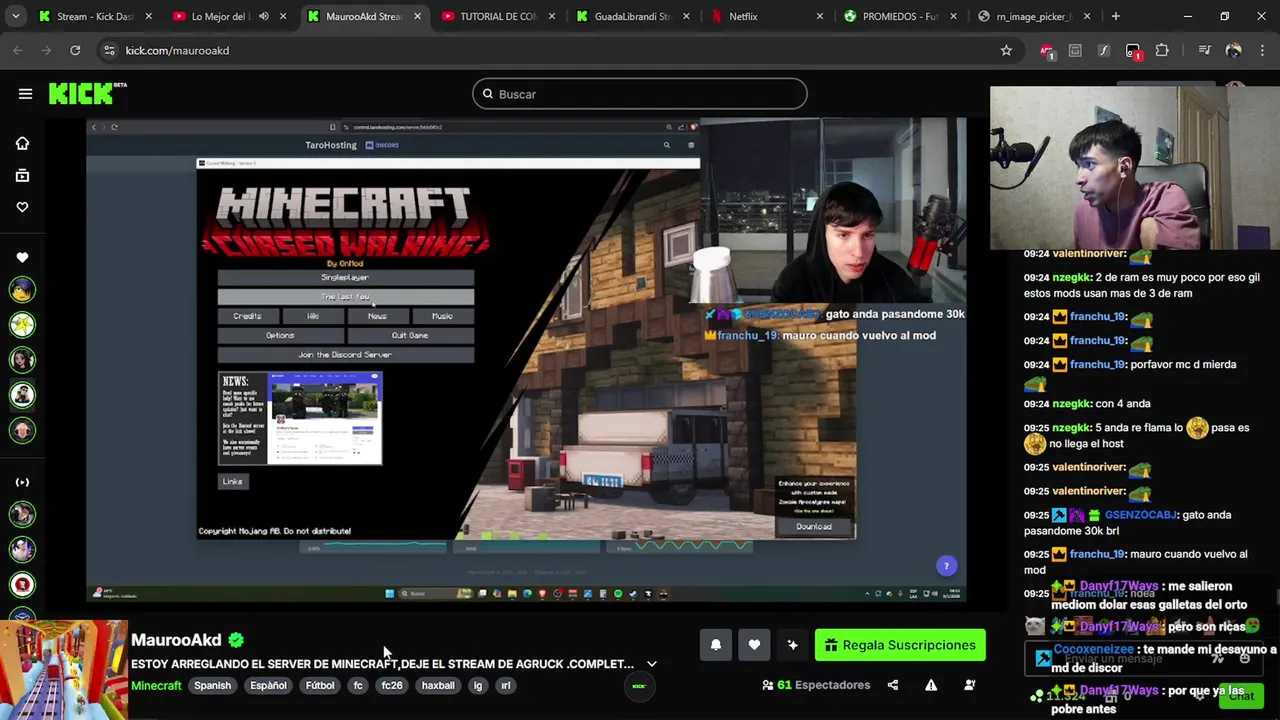Viewport: 1280px width, 720px height.
Task: Select the fc26 tag
Action: 392,686
